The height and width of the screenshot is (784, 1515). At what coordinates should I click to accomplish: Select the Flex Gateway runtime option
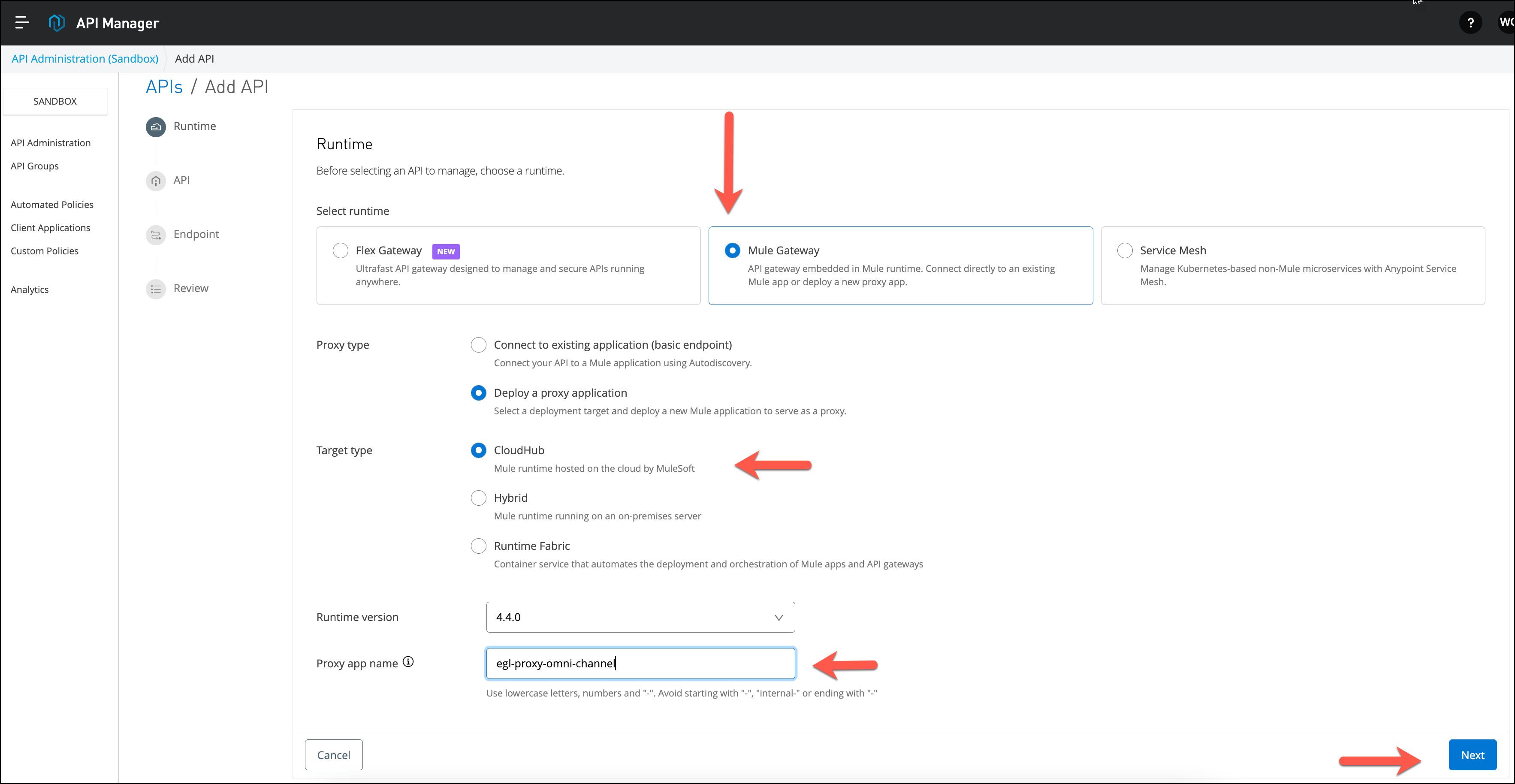coord(341,250)
